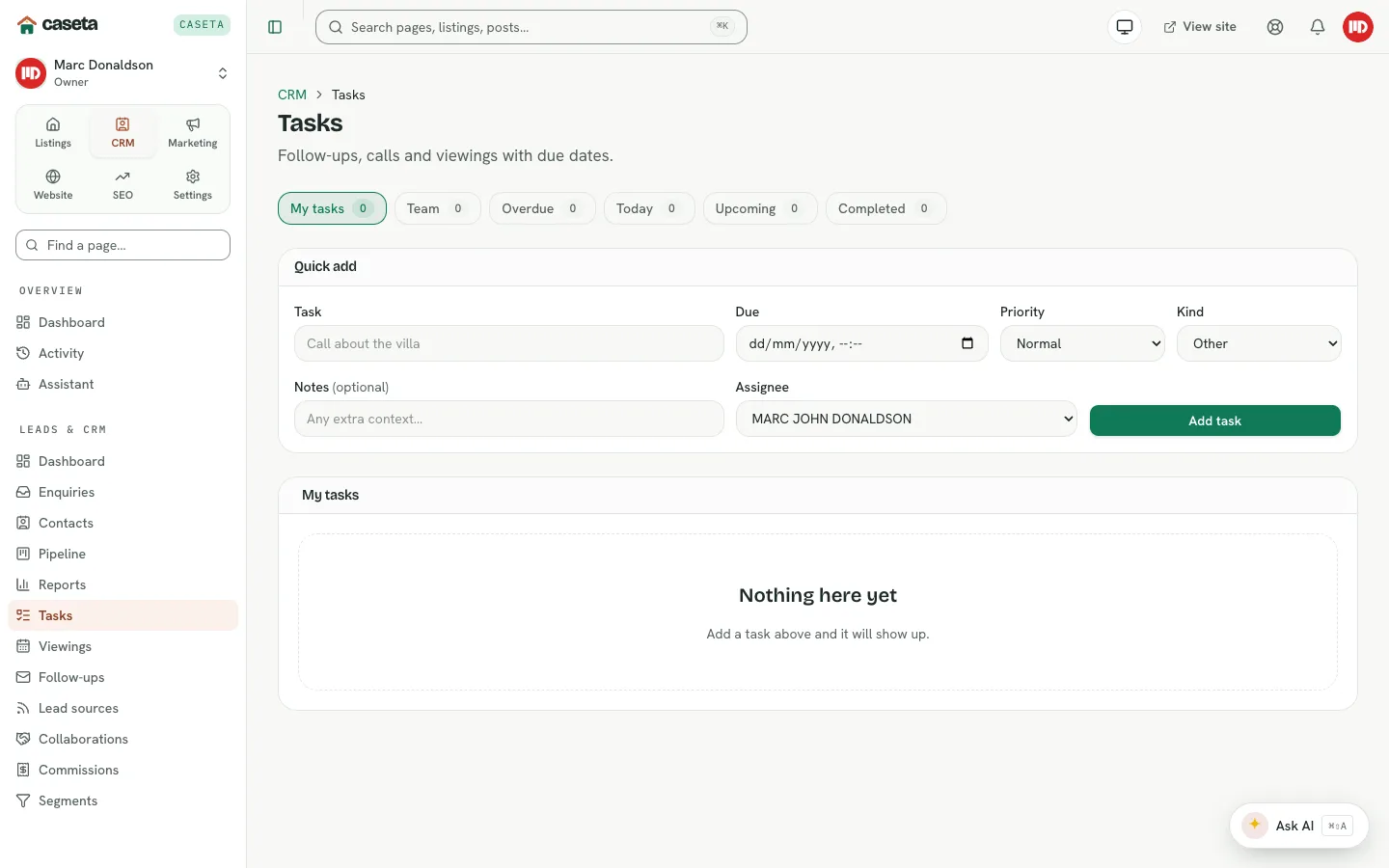
Task: Open Follow-ups in the sidebar
Action: pos(123,677)
